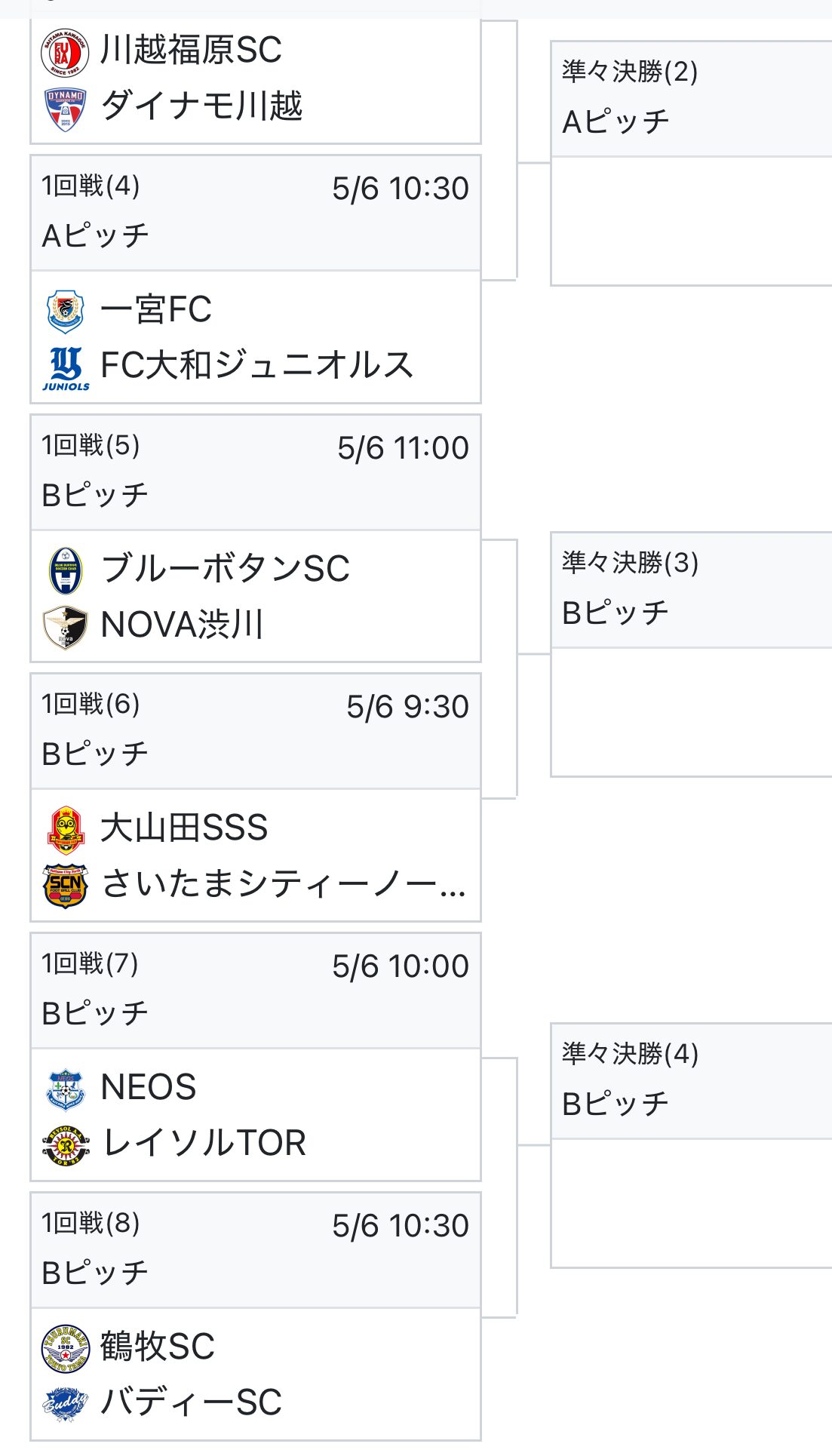The height and width of the screenshot is (1456, 832).
Task: Click the 大山田SSS yellow mascot badge
Action: tap(66, 829)
